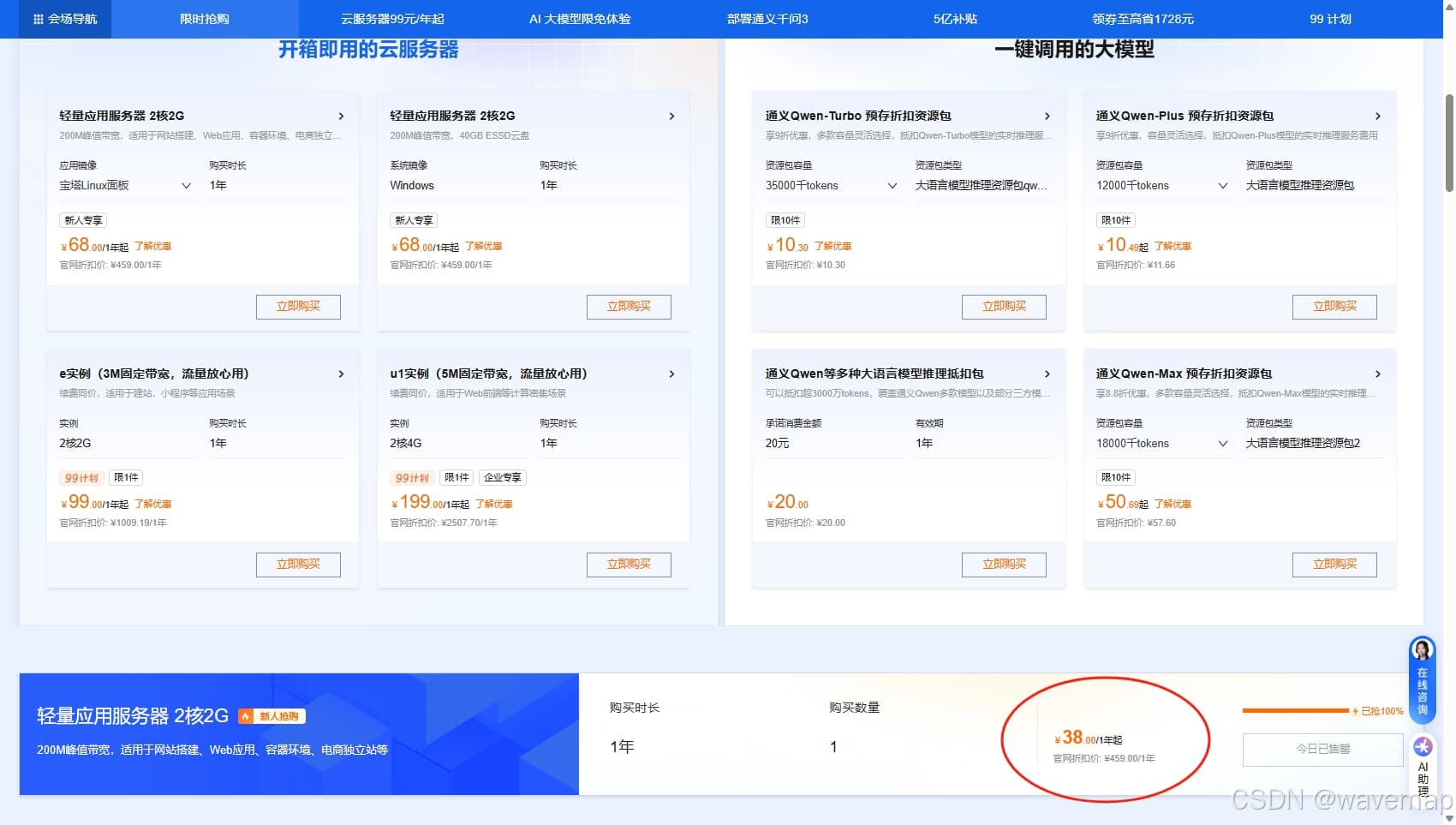Open 了解优惠 link beside ¥10.30 price

tap(832, 247)
